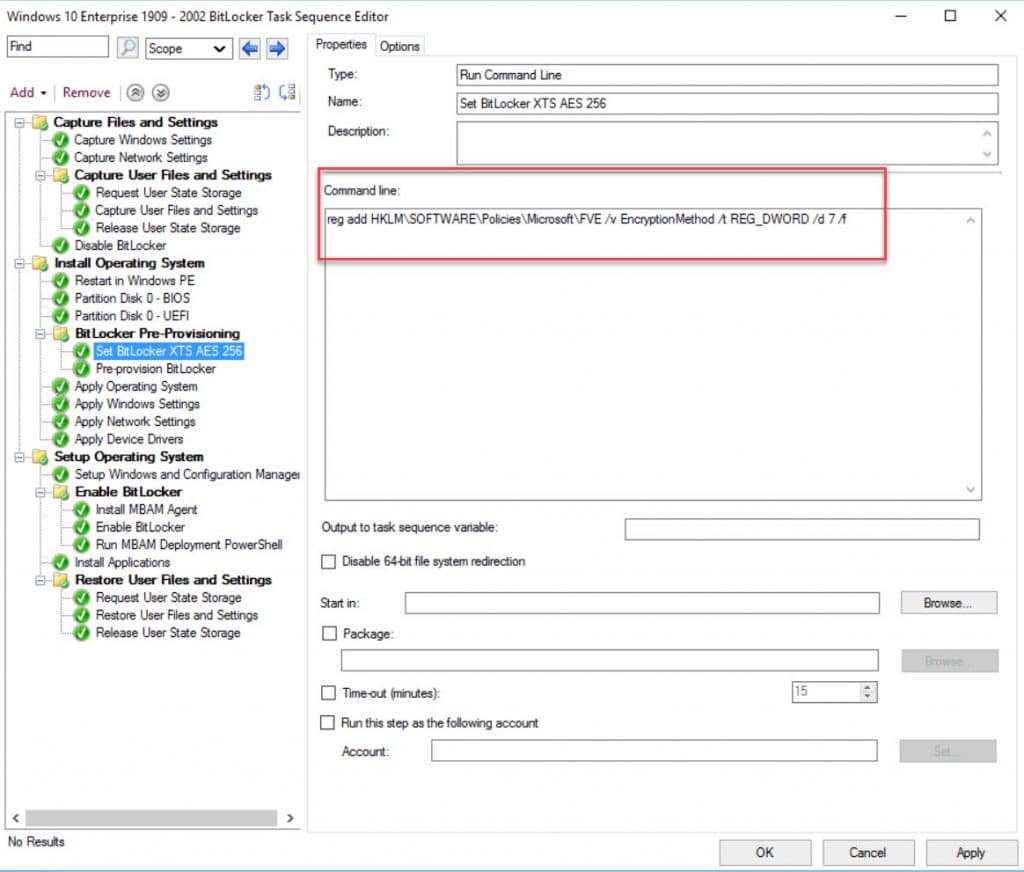Collapse Capture User Files and Settings group
The height and width of the screenshot is (872, 1024).
40,176
